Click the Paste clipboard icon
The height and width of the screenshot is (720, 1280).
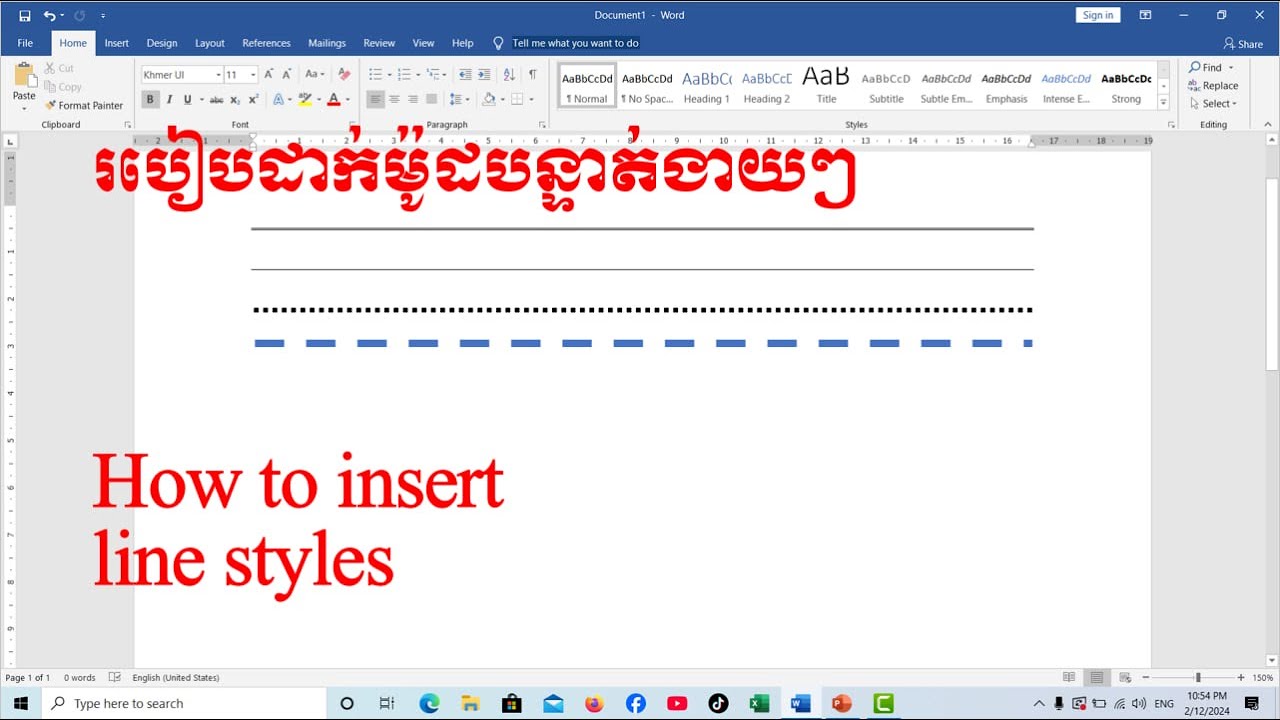pyautogui.click(x=24, y=77)
